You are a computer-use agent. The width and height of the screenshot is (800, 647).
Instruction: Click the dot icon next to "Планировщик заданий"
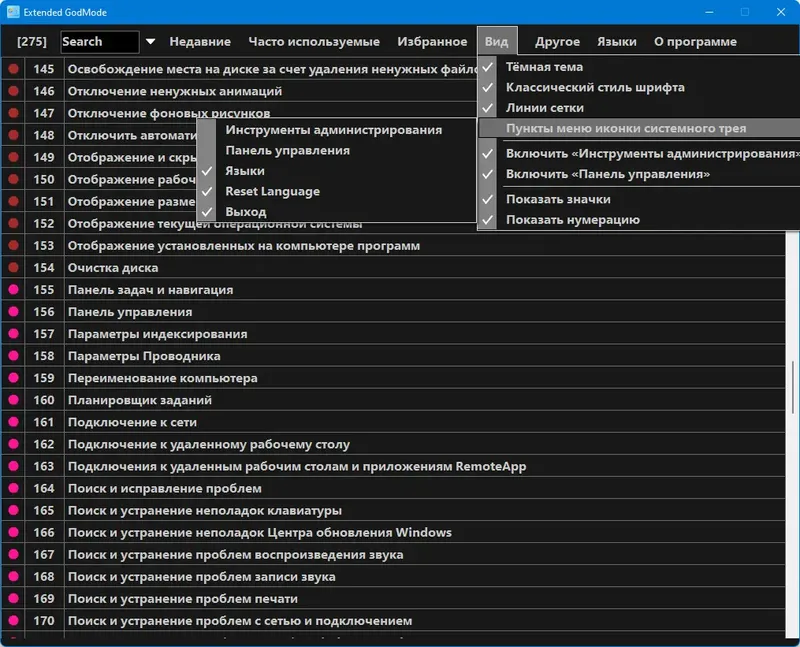click(11, 399)
